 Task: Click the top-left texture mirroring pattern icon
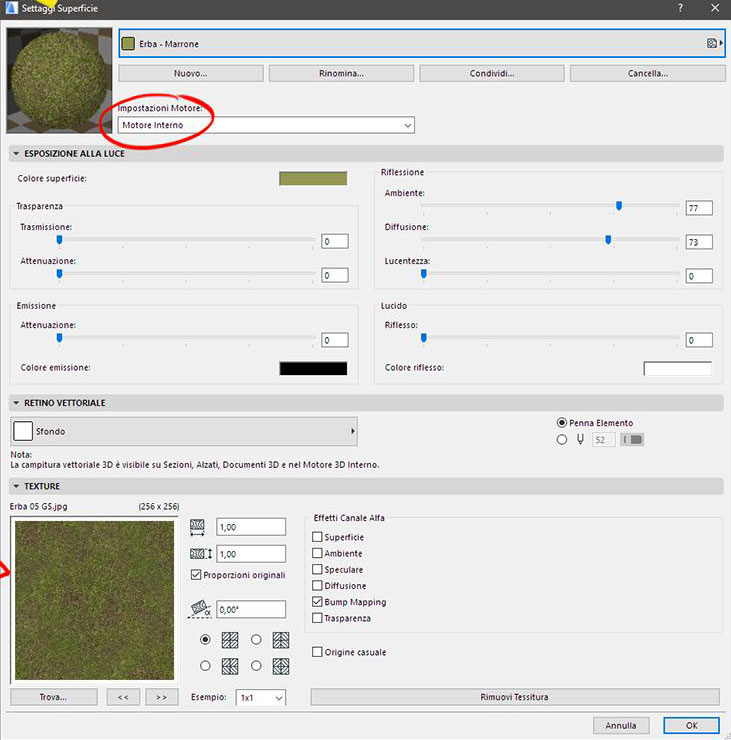(230, 640)
